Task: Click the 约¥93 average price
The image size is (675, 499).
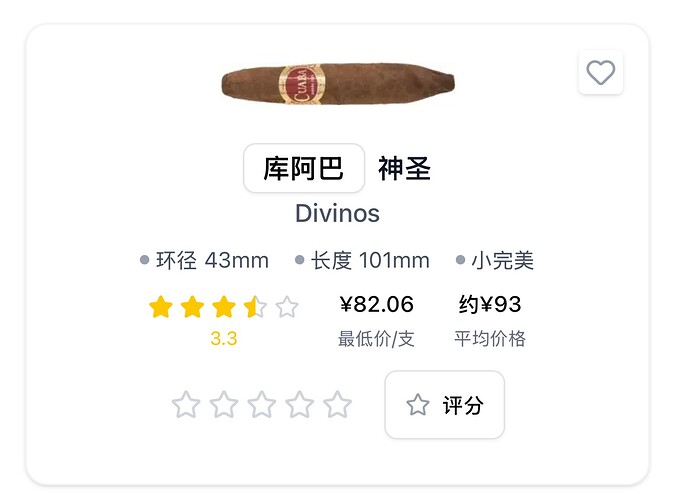Action: pos(490,304)
